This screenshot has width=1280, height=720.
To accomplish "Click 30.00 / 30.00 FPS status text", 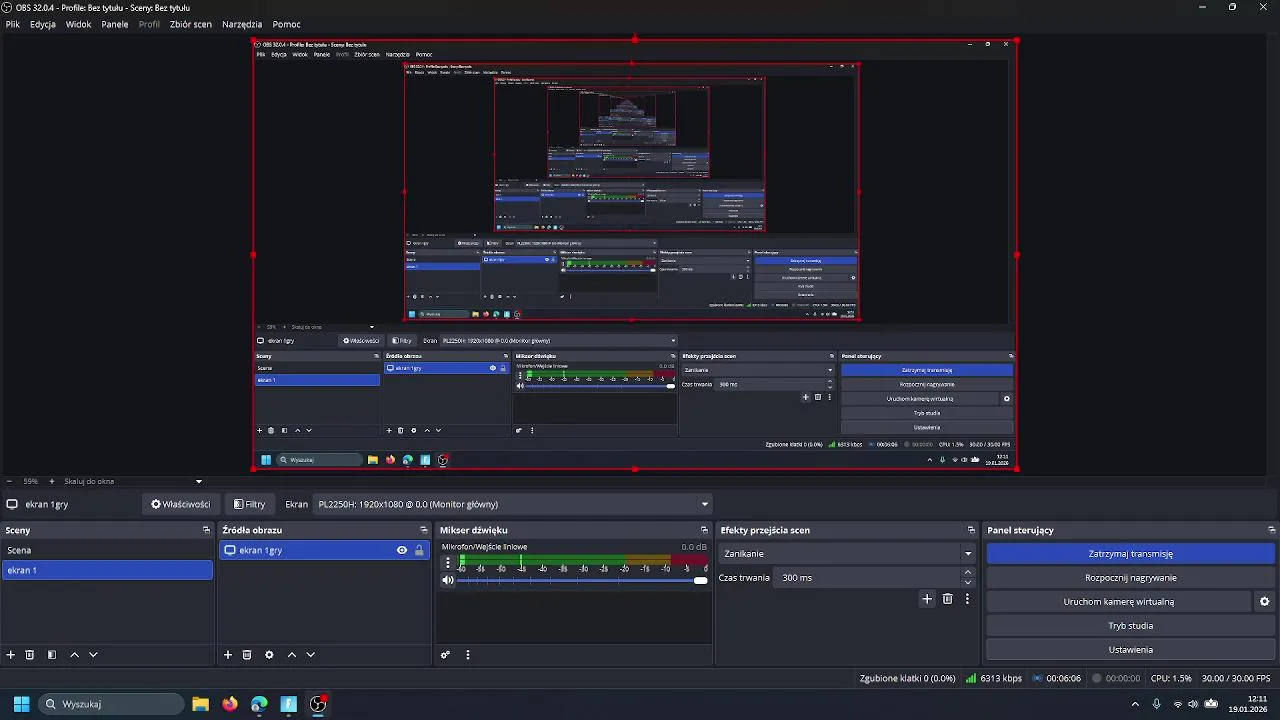I will click(1236, 678).
